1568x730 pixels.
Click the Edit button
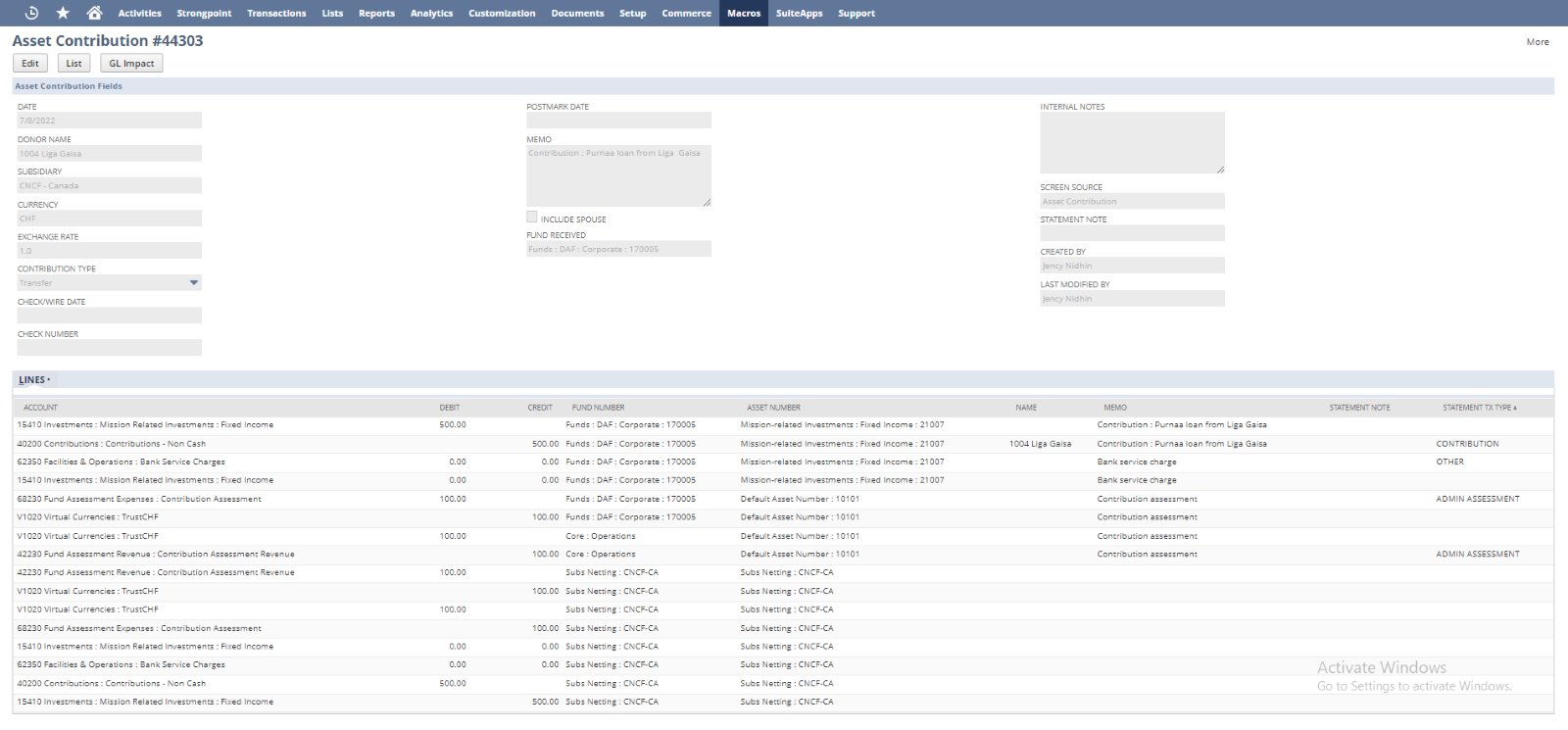[x=30, y=64]
